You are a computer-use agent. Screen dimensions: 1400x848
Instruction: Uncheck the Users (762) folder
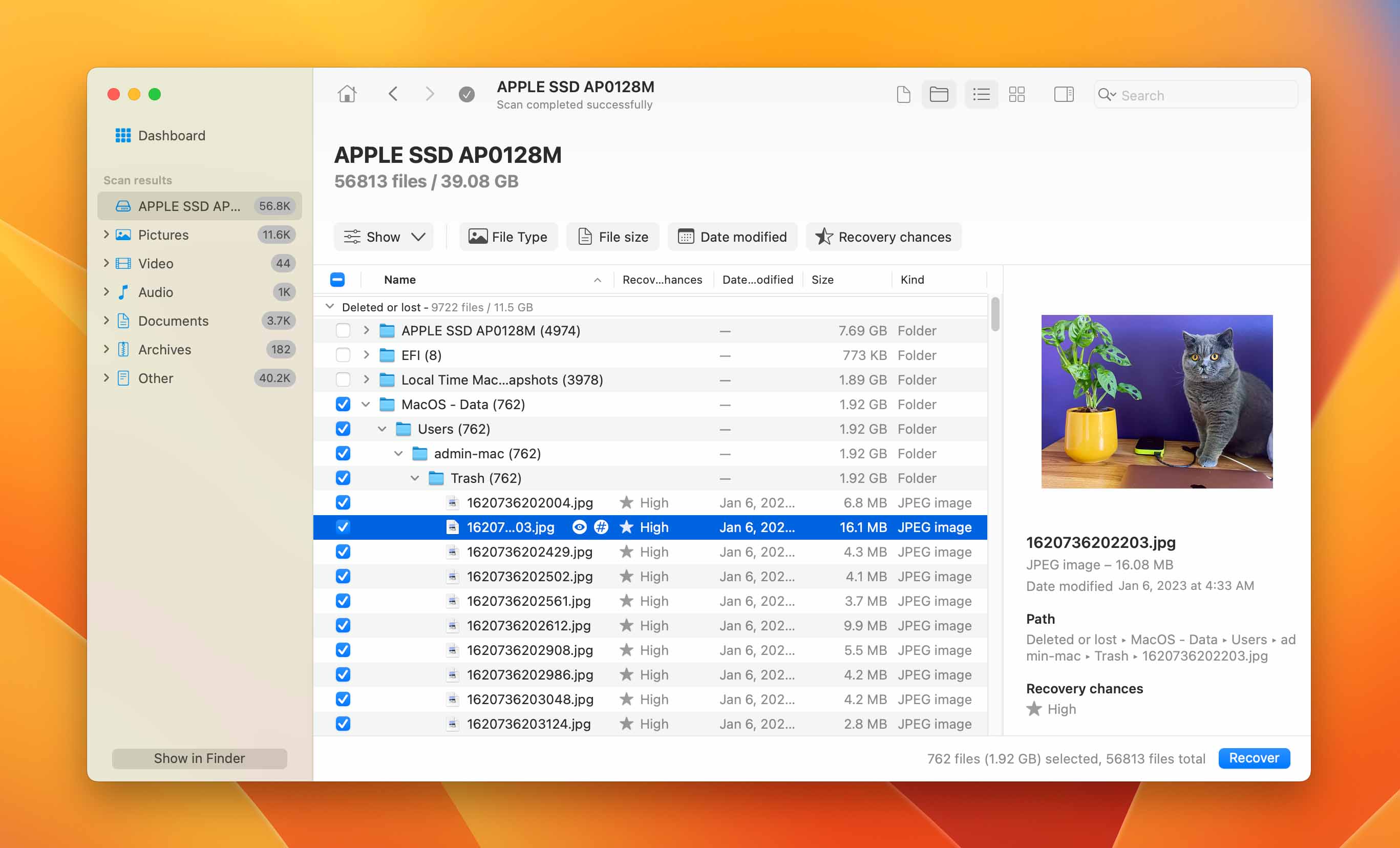343,429
